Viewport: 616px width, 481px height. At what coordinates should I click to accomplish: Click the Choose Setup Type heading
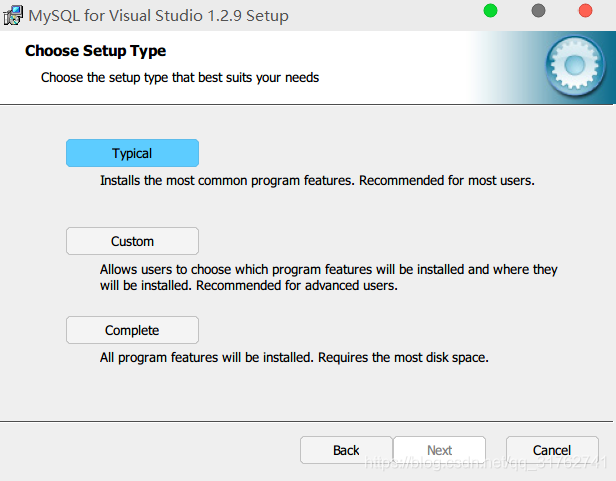point(95,51)
